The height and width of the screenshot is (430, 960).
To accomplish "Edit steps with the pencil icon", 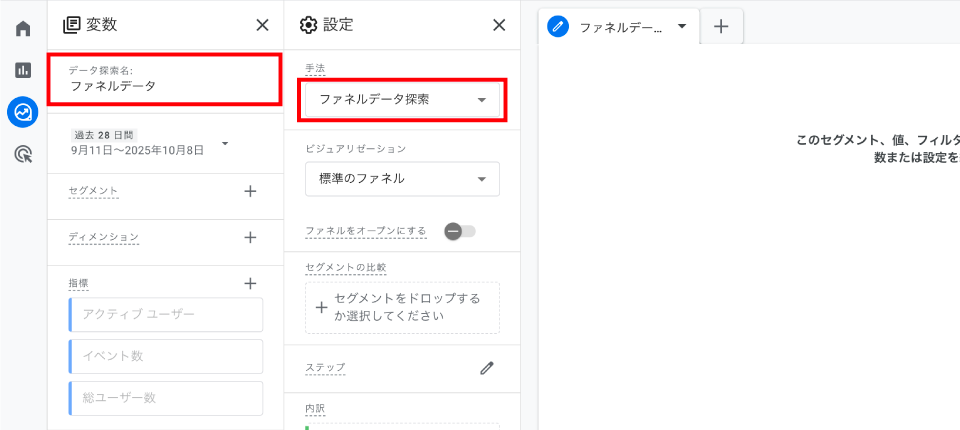I will pos(487,368).
